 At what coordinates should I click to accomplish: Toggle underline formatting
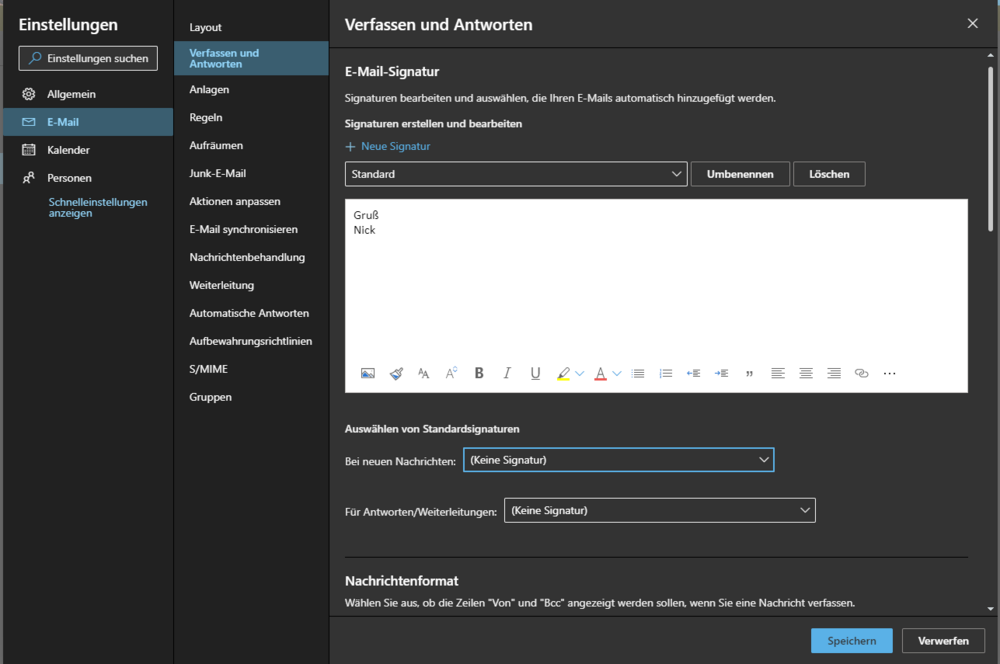coord(535,374)
